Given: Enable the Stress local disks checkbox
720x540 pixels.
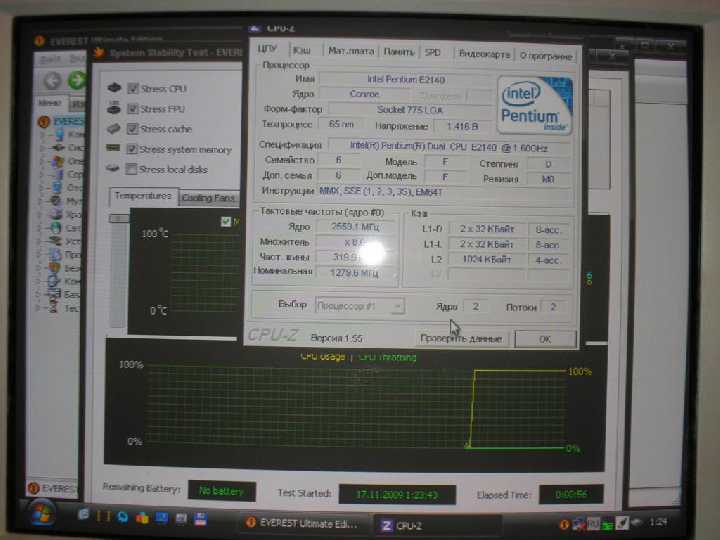Looking at the screenshot, I should [131, 169].
